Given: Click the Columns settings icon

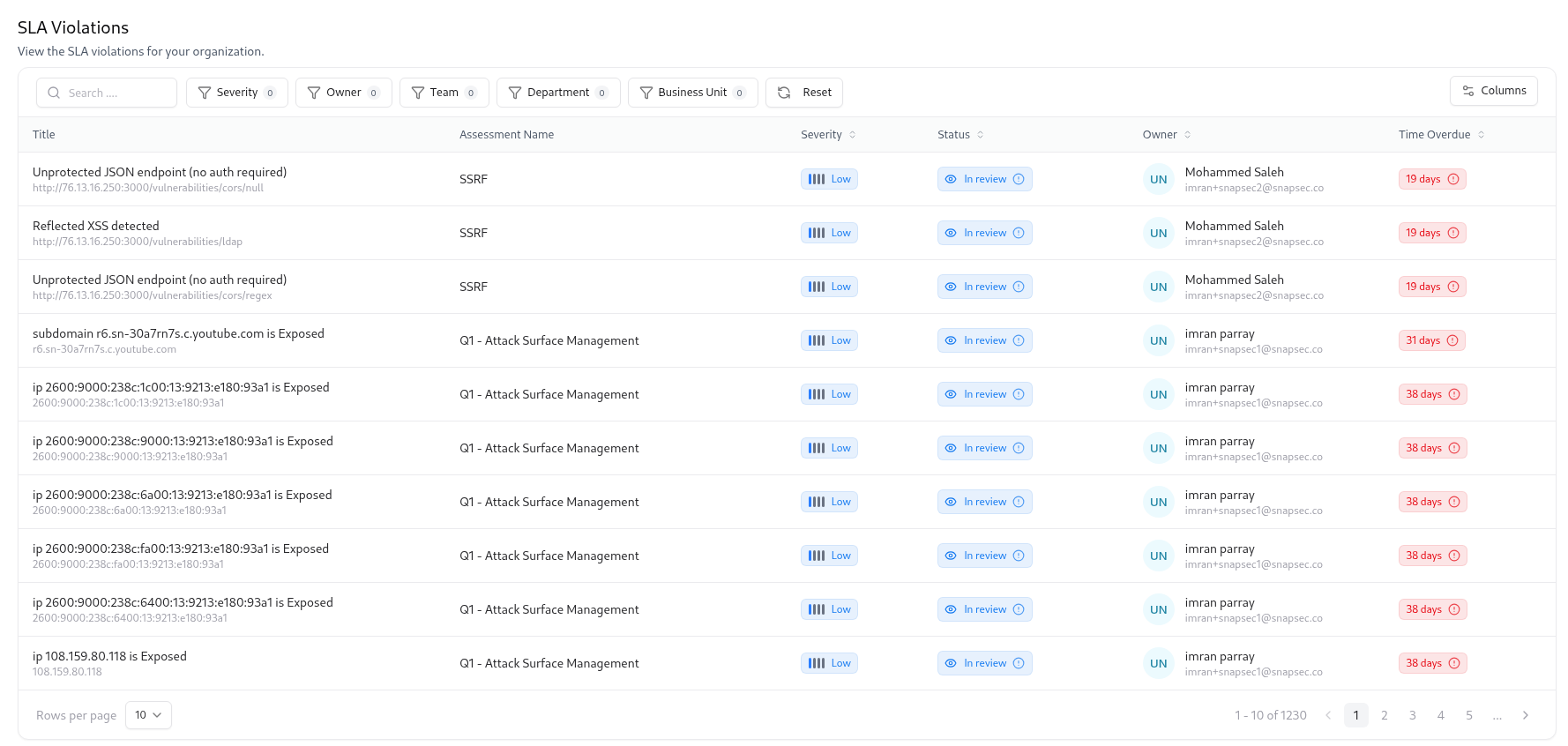Looking at the screenshot, I should tap(1468, 91).
